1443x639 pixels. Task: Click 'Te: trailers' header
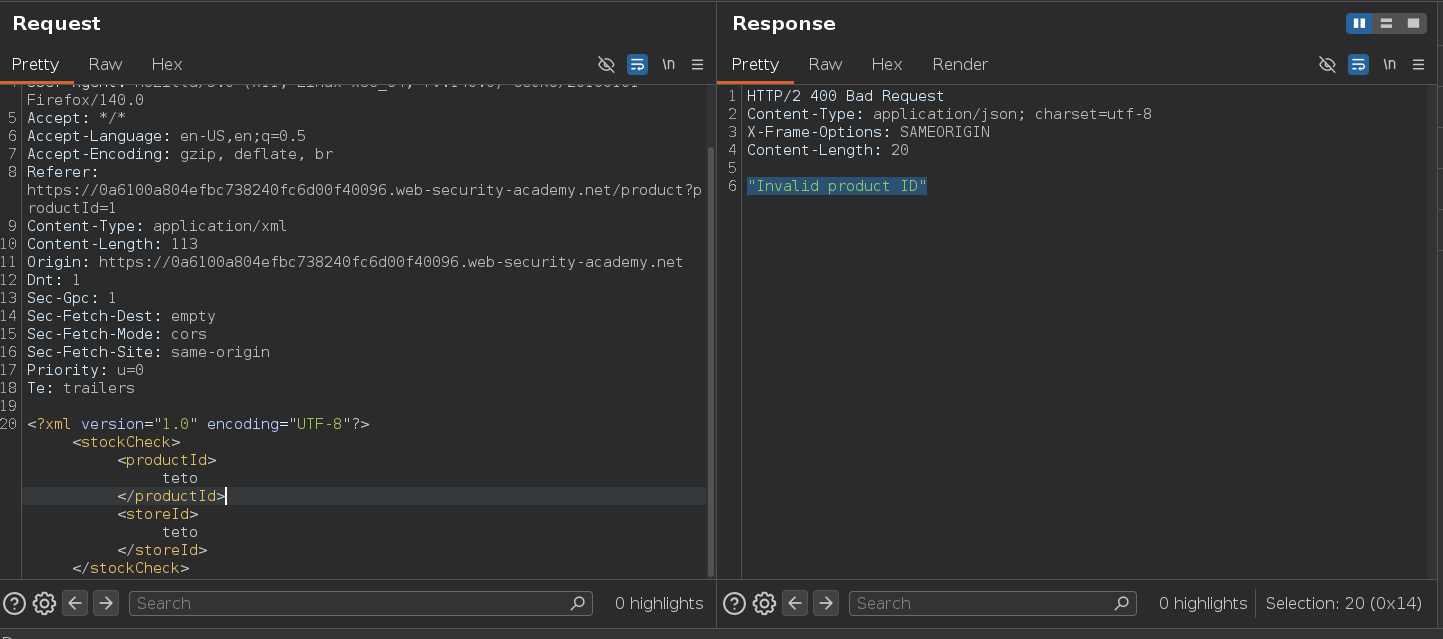[80, 388]
